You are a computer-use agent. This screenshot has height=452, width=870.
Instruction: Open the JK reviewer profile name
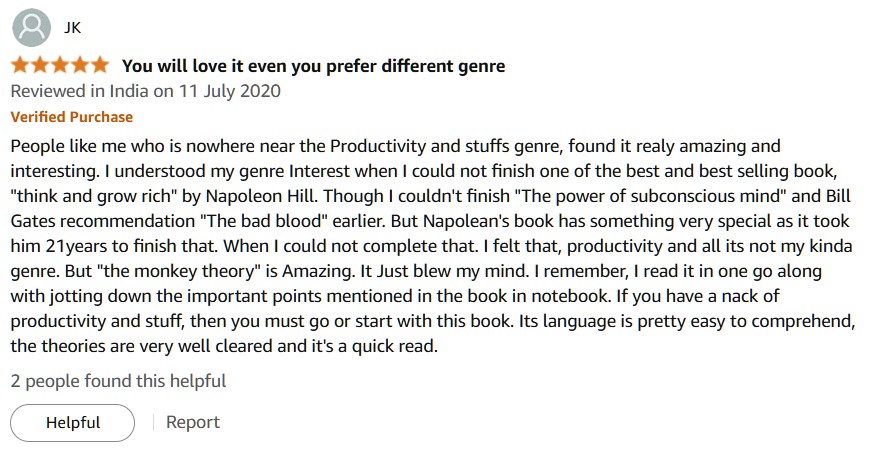pyautogui.click(x=72, y=28)
